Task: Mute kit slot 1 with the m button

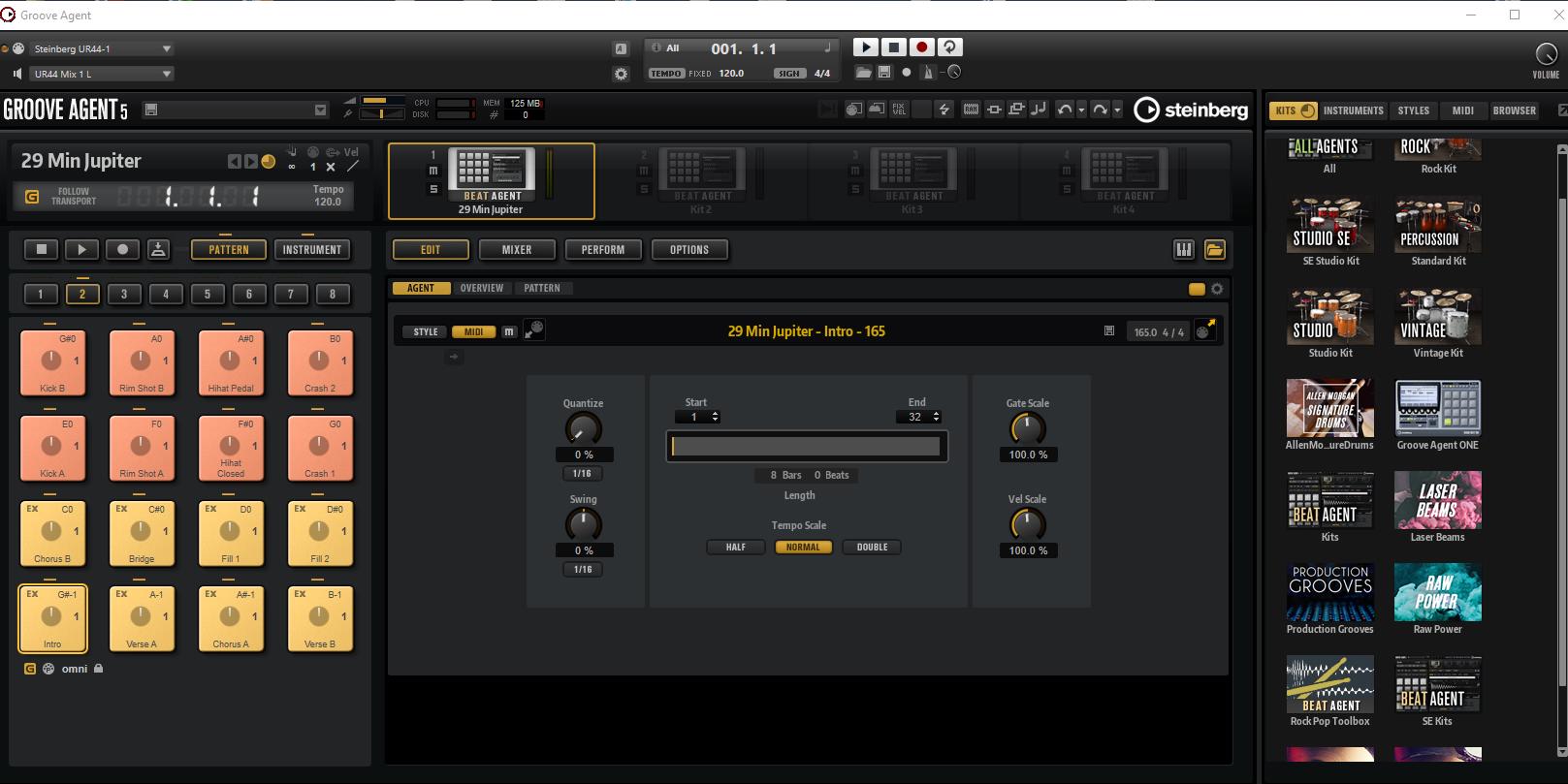Action: pos(433,172)
